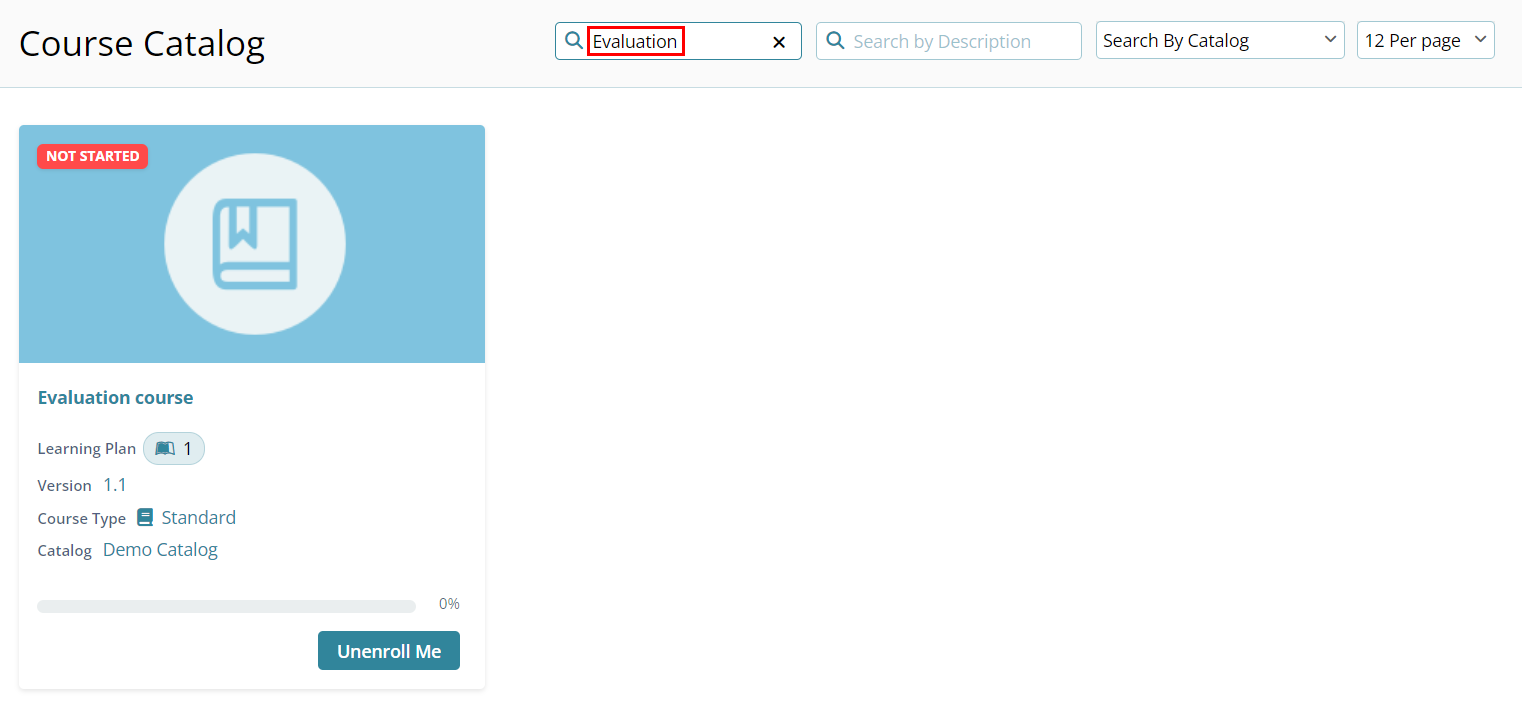Click the course progress bar
Viewport: 1522px width, 704px height.
[226, 606]
